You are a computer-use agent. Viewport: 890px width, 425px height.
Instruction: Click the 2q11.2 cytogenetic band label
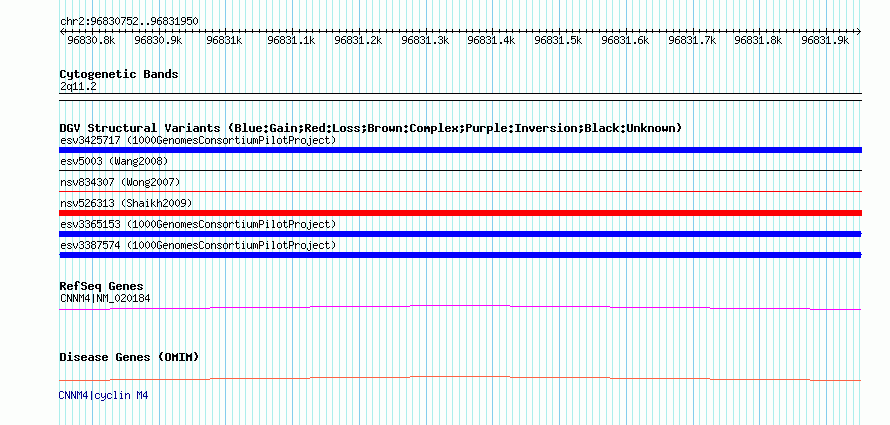point(78,86)
